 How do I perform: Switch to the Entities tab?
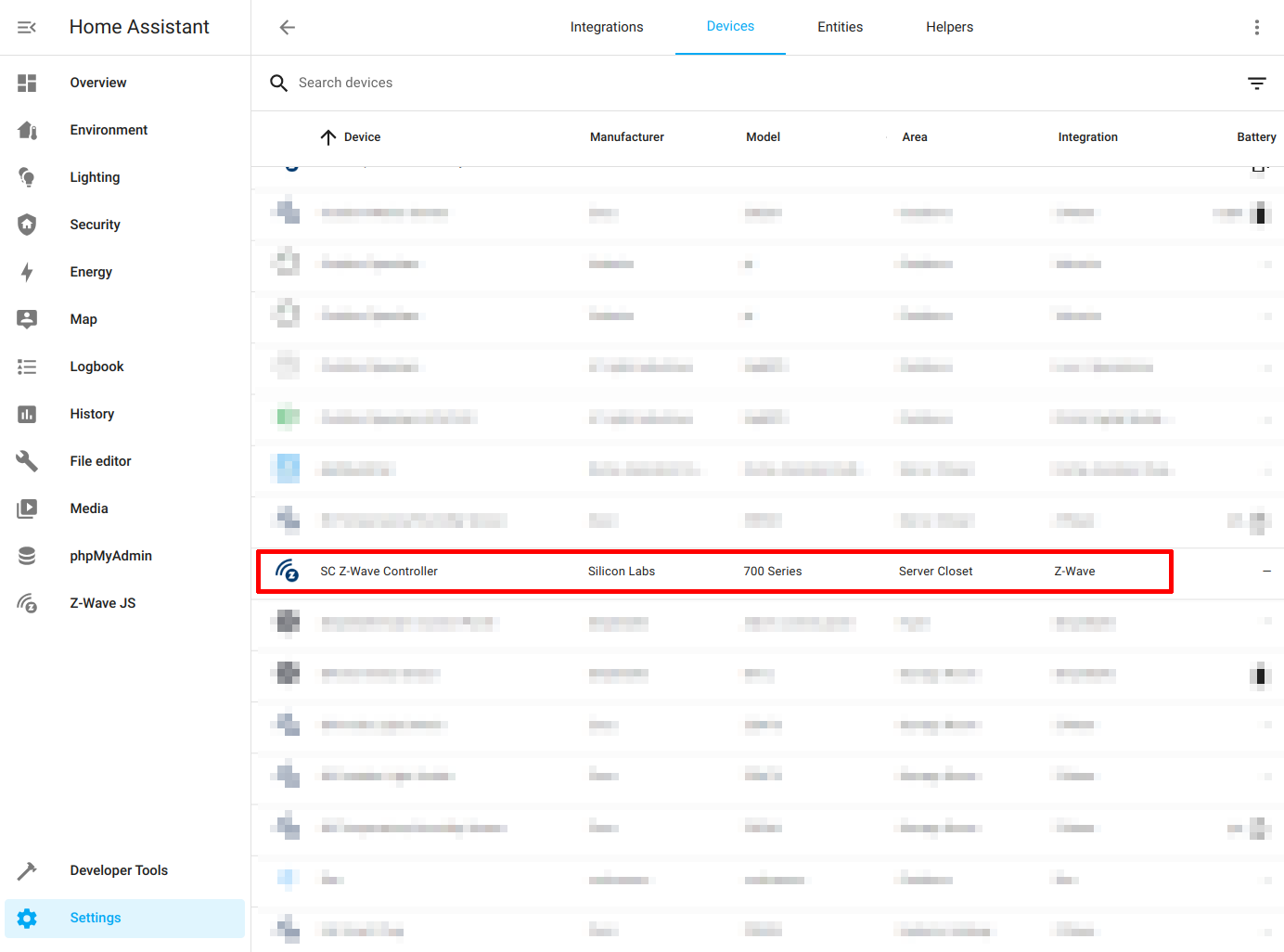point(840,27)
